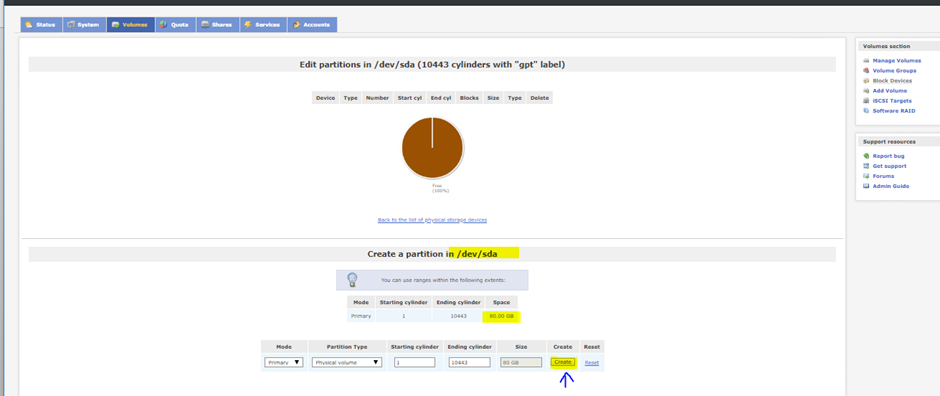Click the Starting cylinder input field
This screenshot has height=396, width=940.
pyautogui.click(x=414, y=362)
